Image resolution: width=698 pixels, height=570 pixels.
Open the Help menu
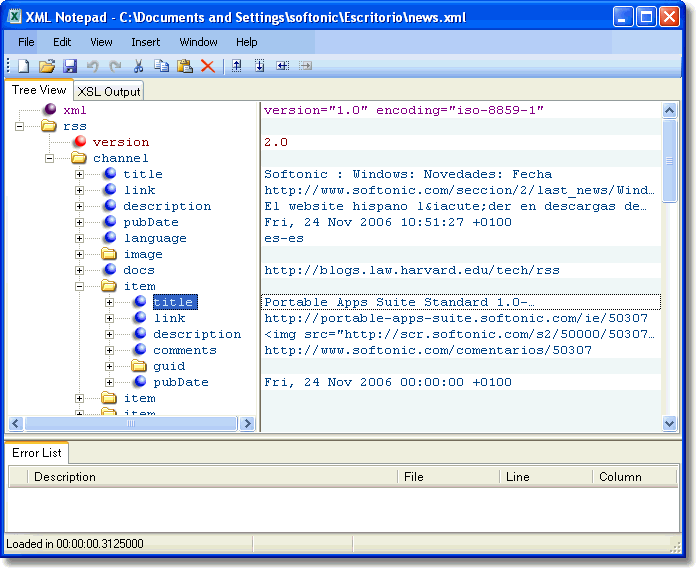click(247, 42)
